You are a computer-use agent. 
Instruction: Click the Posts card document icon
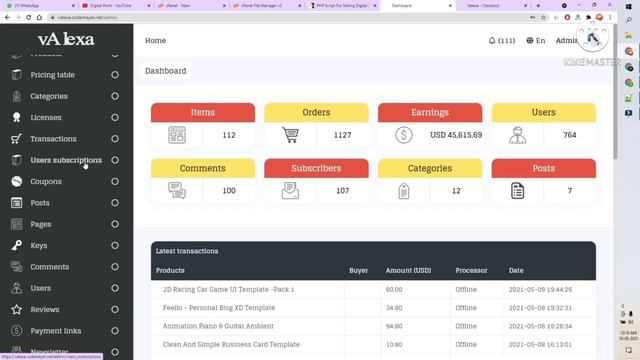coord(518,191)
